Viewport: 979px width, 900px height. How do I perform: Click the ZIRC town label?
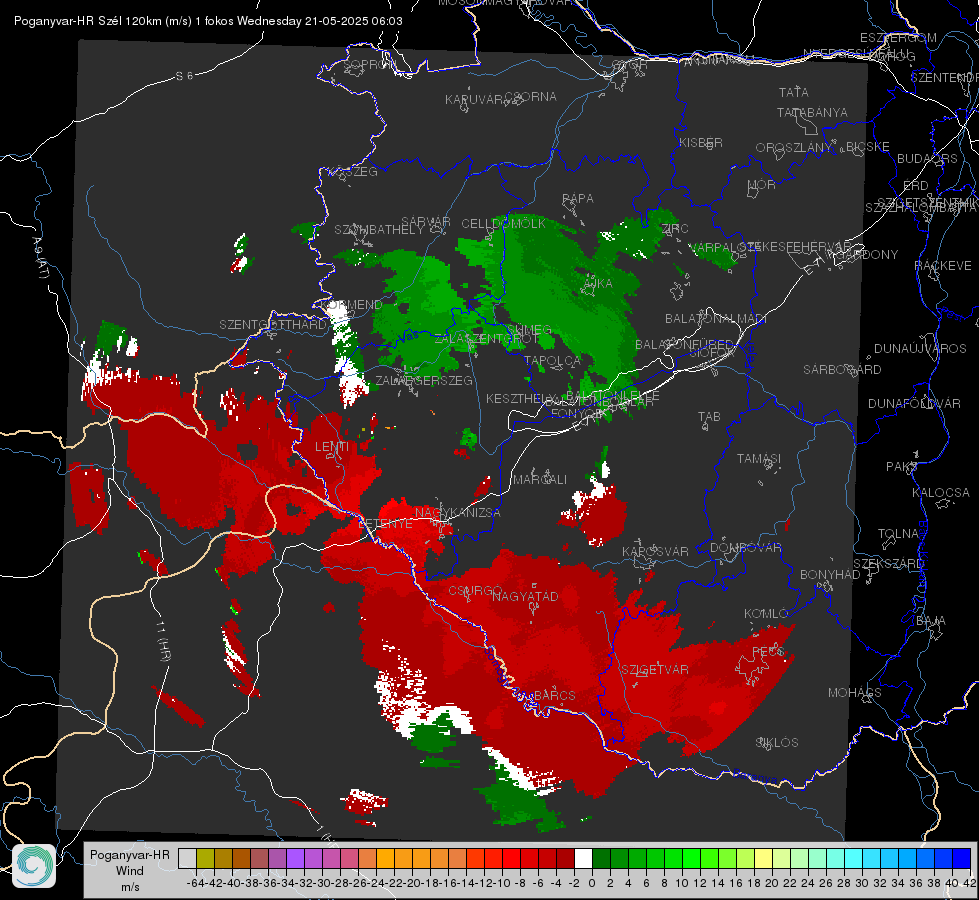(675, 229)
